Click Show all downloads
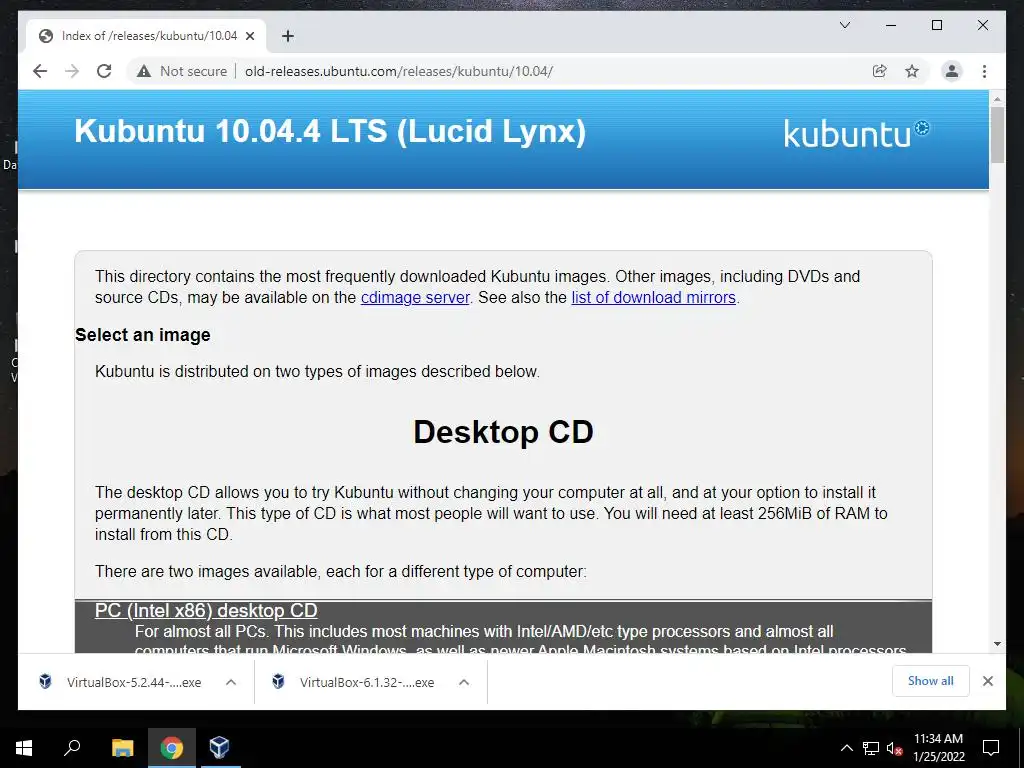 tap(930, 681)
